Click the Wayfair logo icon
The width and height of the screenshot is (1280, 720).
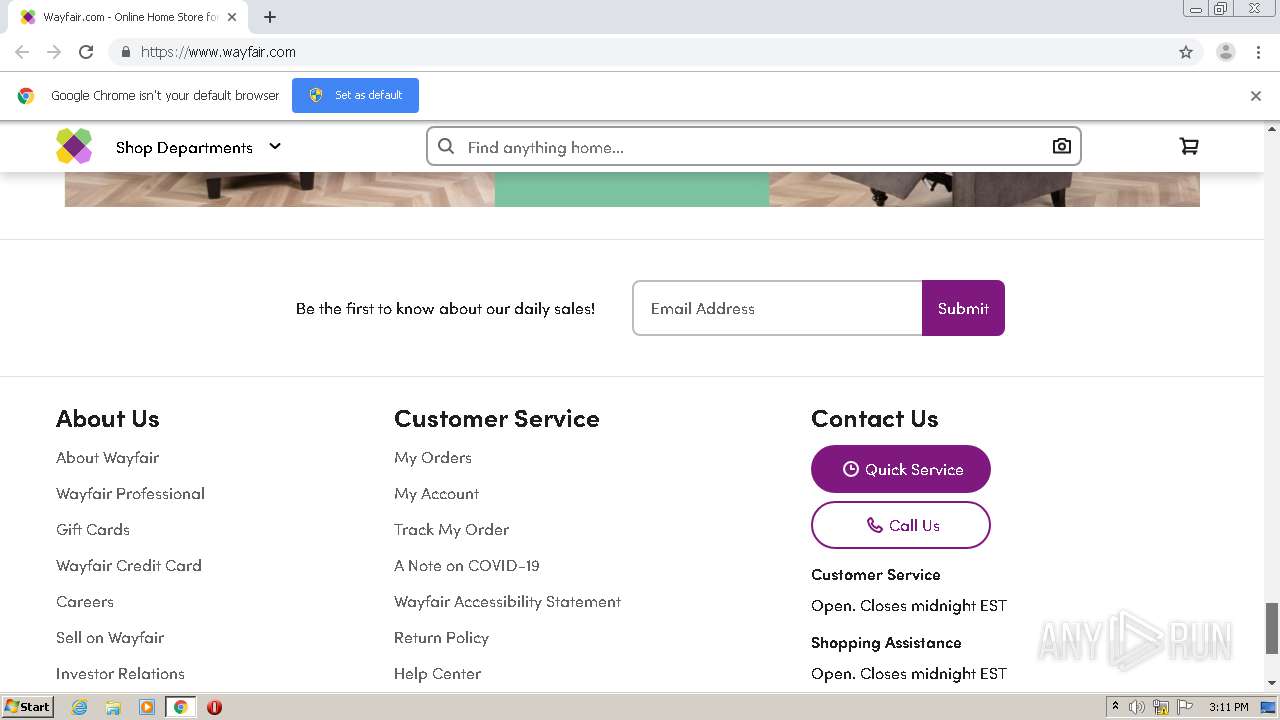[74, 146]
